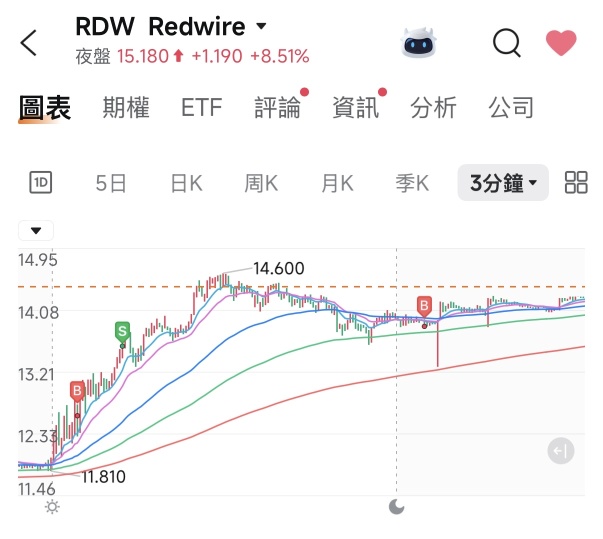Image resolution: width=603 pixels, height=539 pixels.
Task: Select the 圖表 tab
Action: (45, 108)
